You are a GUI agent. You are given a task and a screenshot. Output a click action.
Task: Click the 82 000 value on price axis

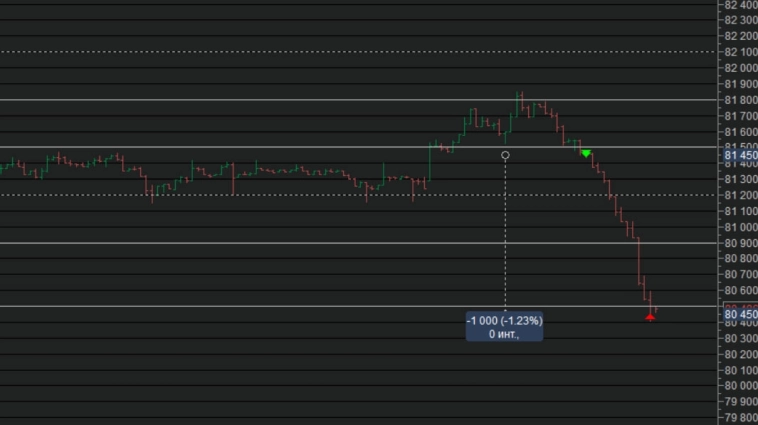[741, 68]
